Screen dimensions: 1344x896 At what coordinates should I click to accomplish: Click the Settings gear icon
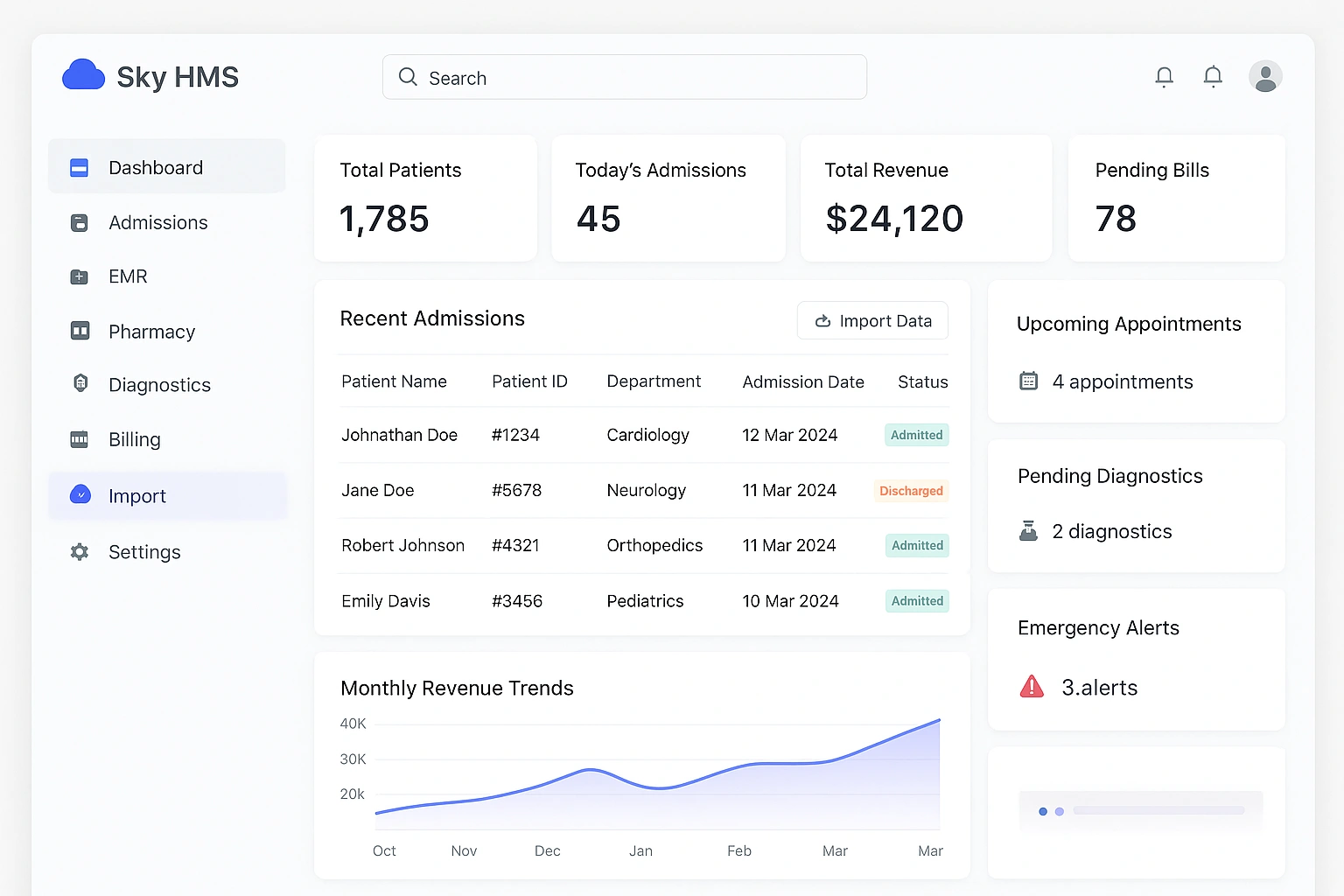(x=80, y=552)
